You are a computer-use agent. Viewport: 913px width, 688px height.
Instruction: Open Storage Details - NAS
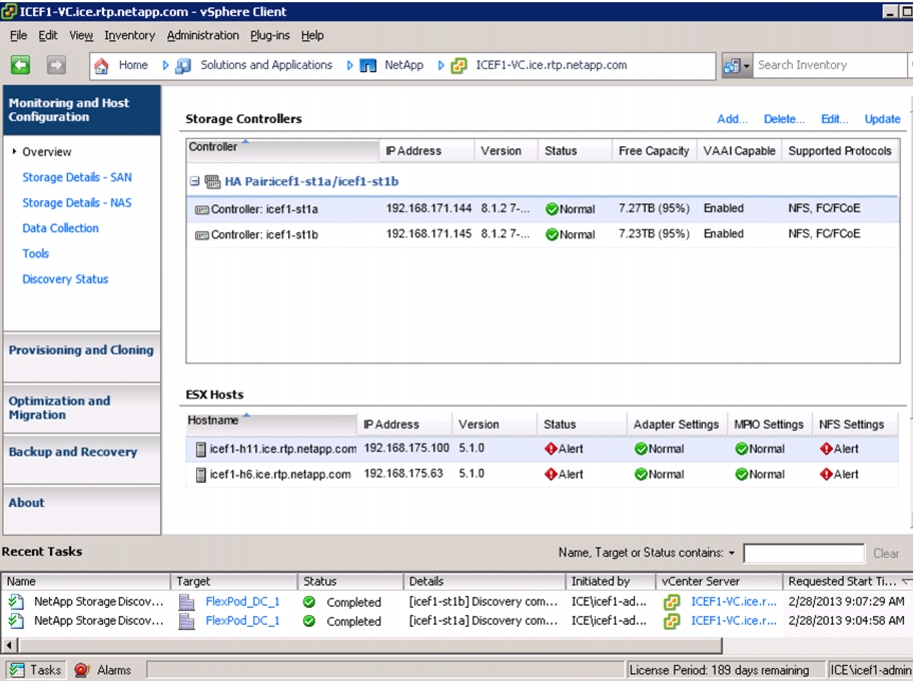[77, 203]
